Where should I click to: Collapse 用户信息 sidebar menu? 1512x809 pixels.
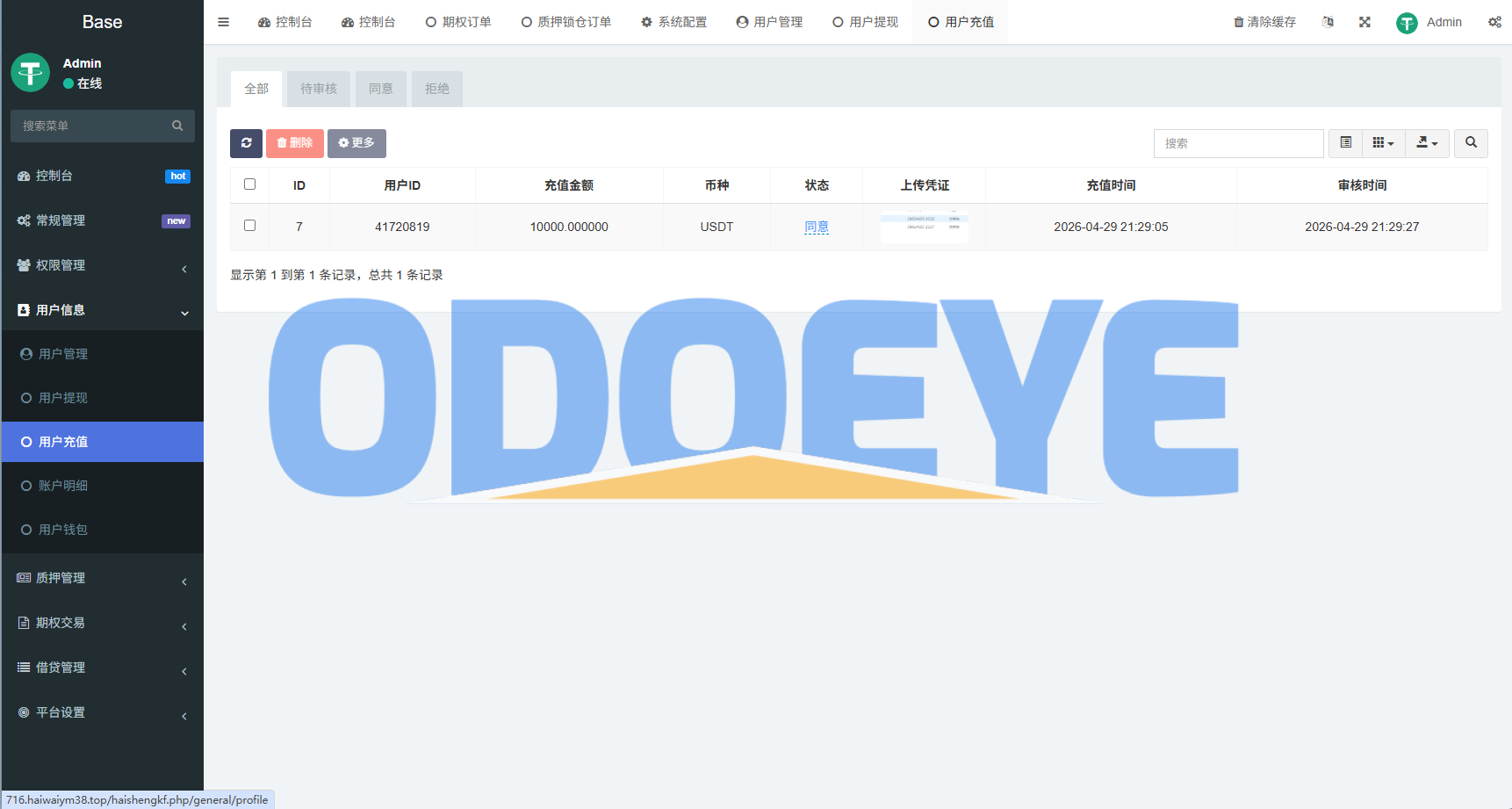click(x=103, y=310)
